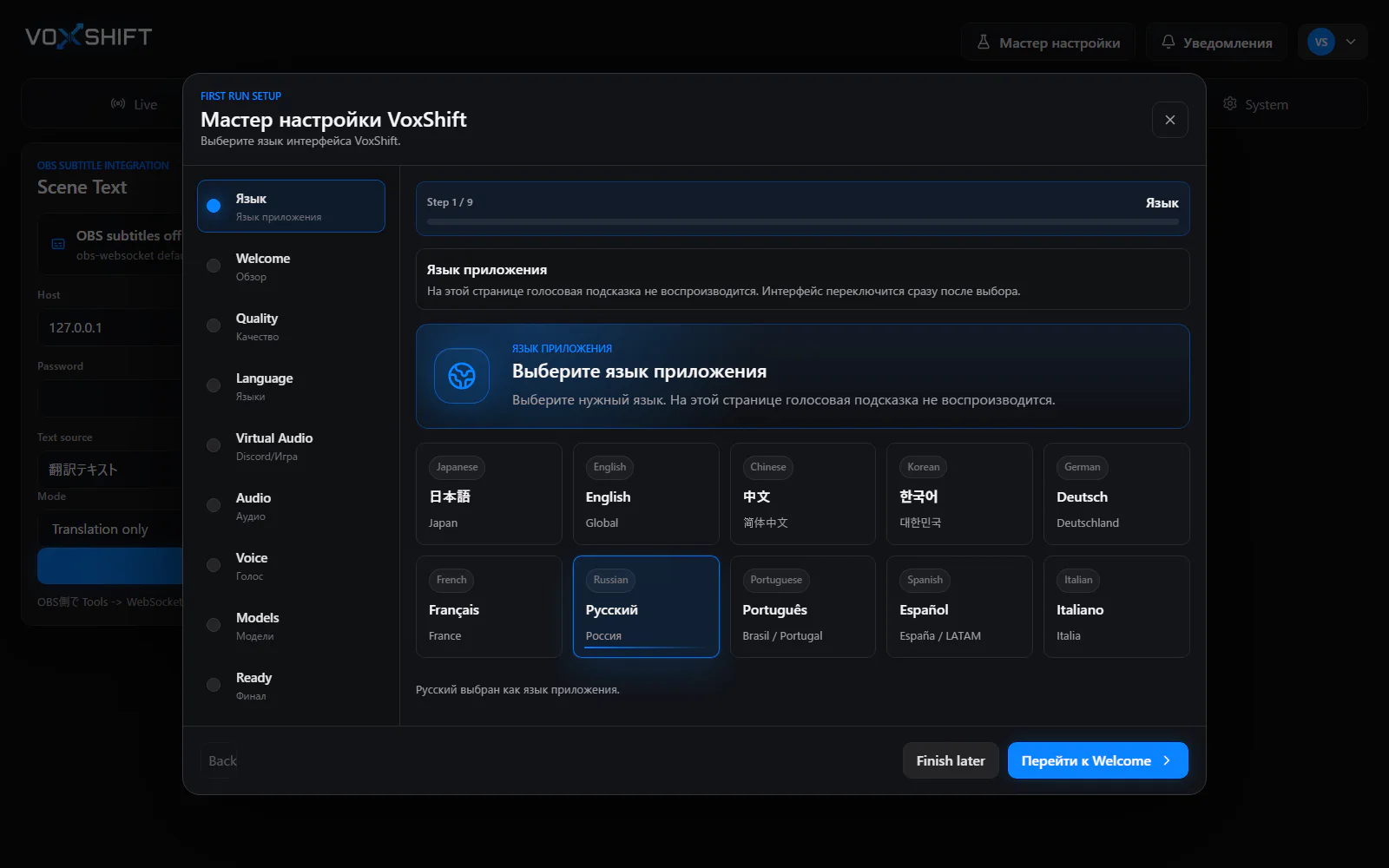Click 'Русский выбран как язык приложения.' status text
This screenshot has height=868, width=1389.
tap(517, 690)
